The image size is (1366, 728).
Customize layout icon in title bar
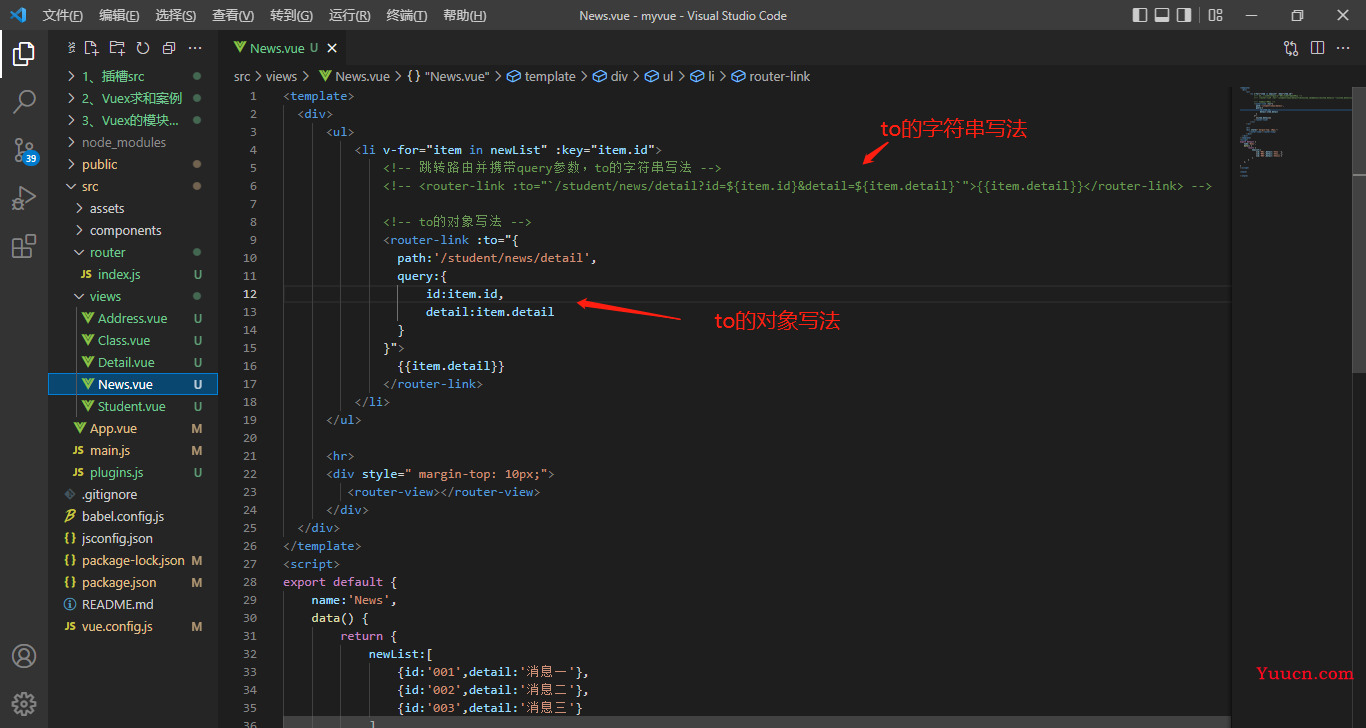(1215, 15)
